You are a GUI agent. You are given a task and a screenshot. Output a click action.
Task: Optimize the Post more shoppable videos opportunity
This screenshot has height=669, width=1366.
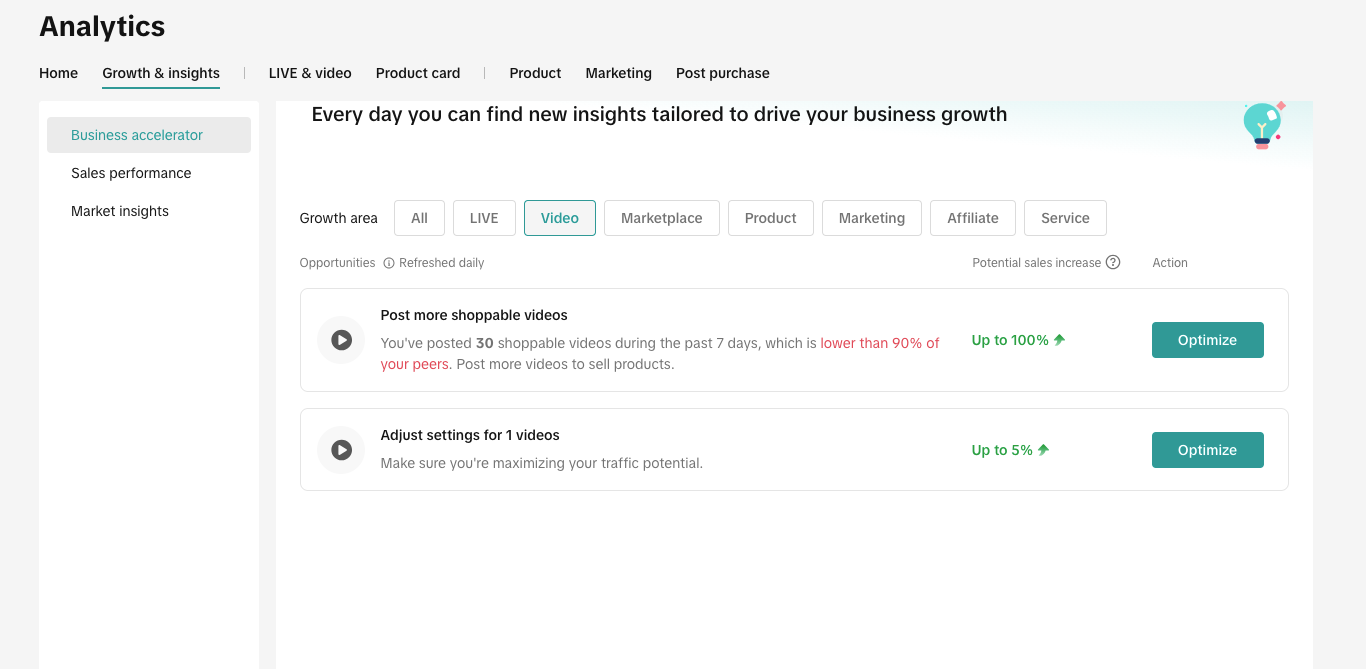coord(1207,340)
